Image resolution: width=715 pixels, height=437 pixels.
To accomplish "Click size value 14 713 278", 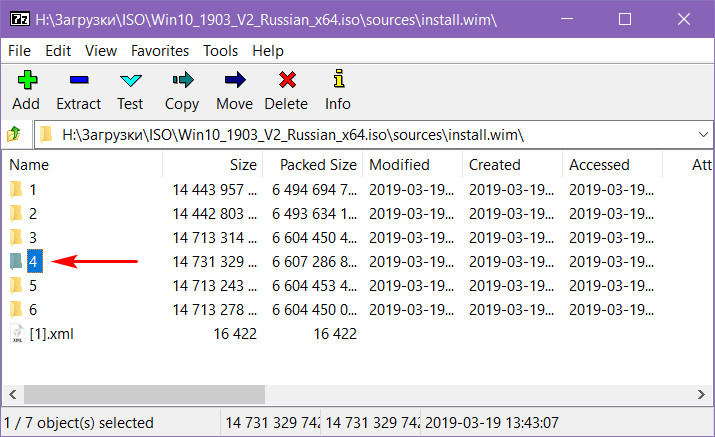I will (214, 310).
